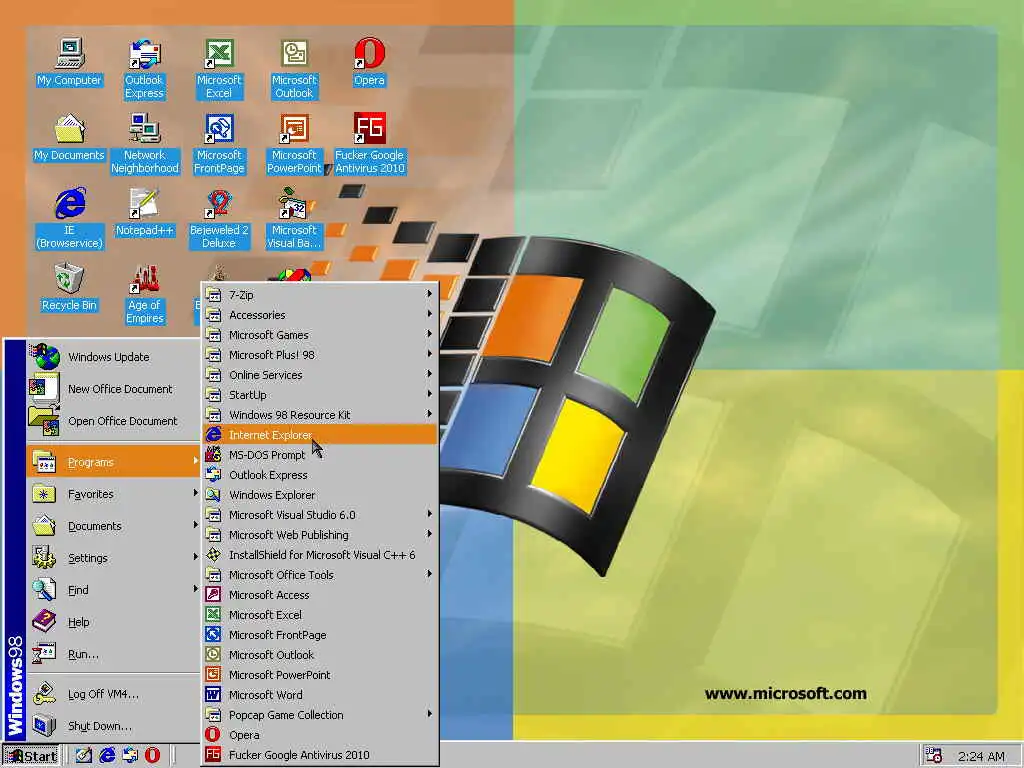Launch Microsoft Excel from Programs menu
Screen dimensions: 1024x768
319,615
